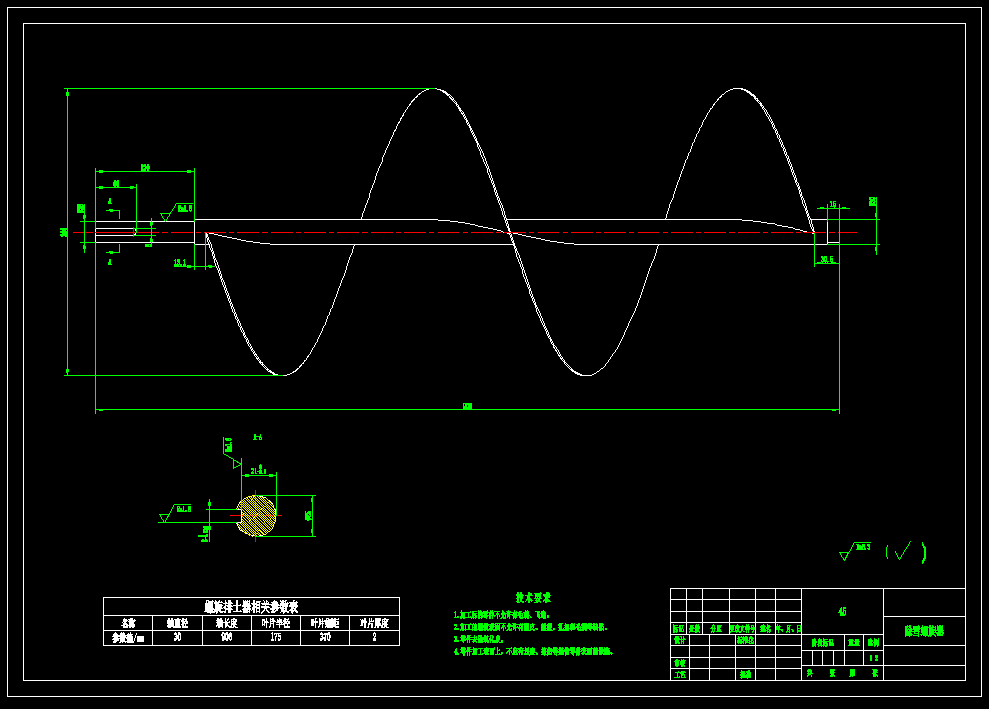Select the material value 45 in title block

click(842, 611)
